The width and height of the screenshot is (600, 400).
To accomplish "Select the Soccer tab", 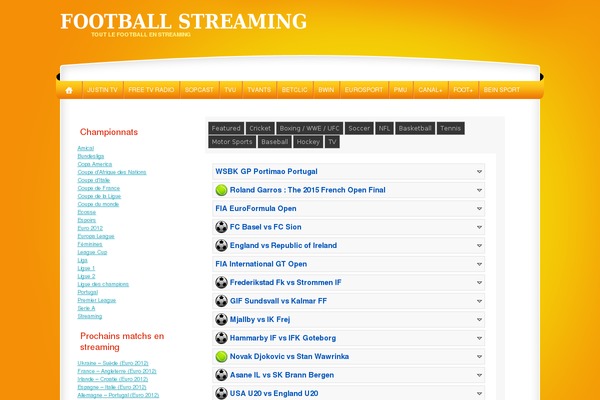I will coord(359,128).
